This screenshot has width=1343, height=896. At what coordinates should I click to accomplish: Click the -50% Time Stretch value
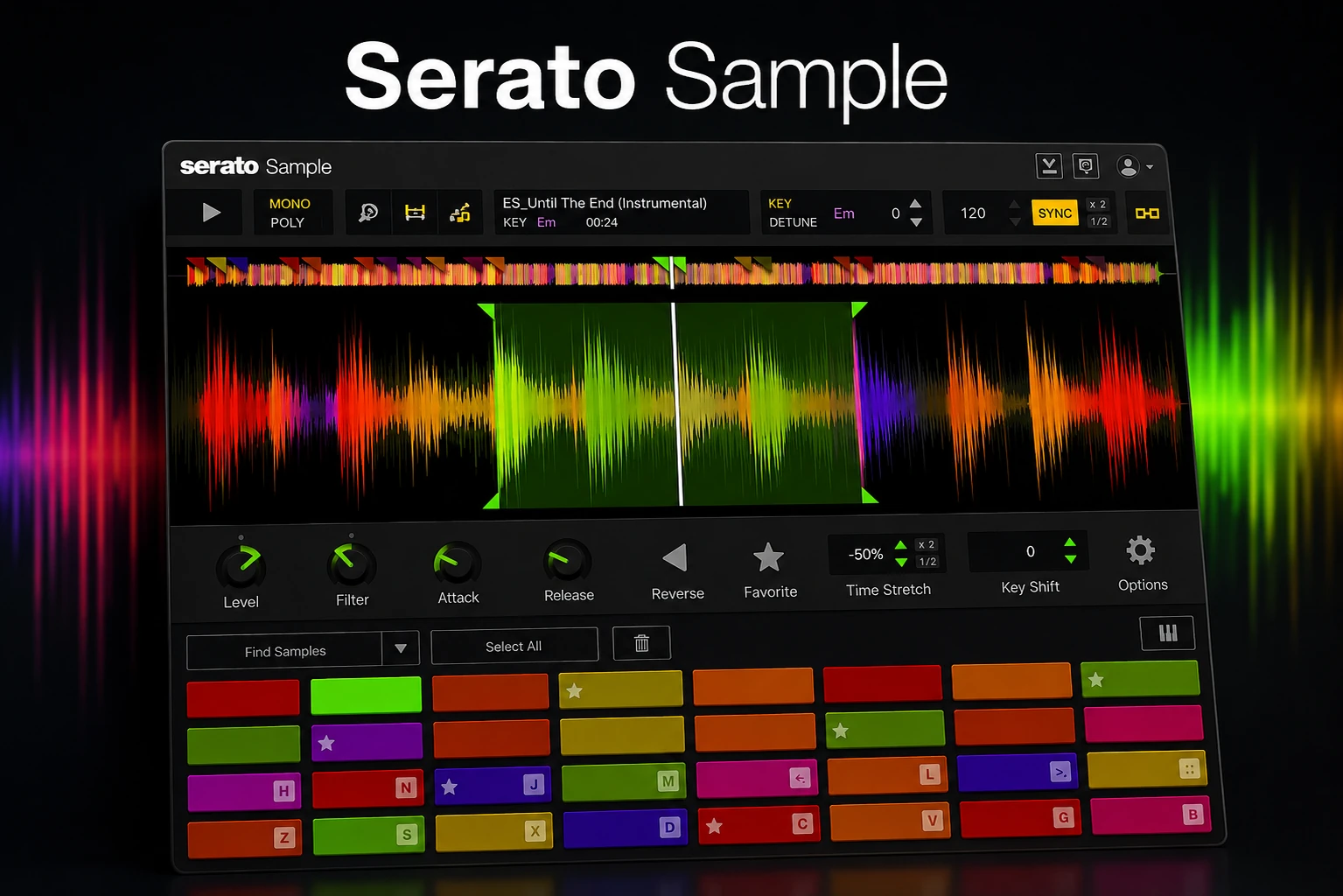pos(865,554)
